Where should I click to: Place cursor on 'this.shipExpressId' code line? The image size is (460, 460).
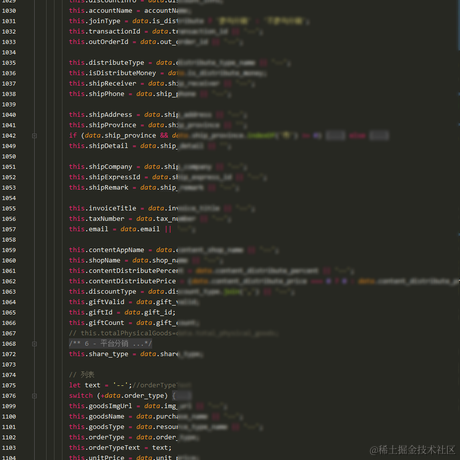click(168, 177)
